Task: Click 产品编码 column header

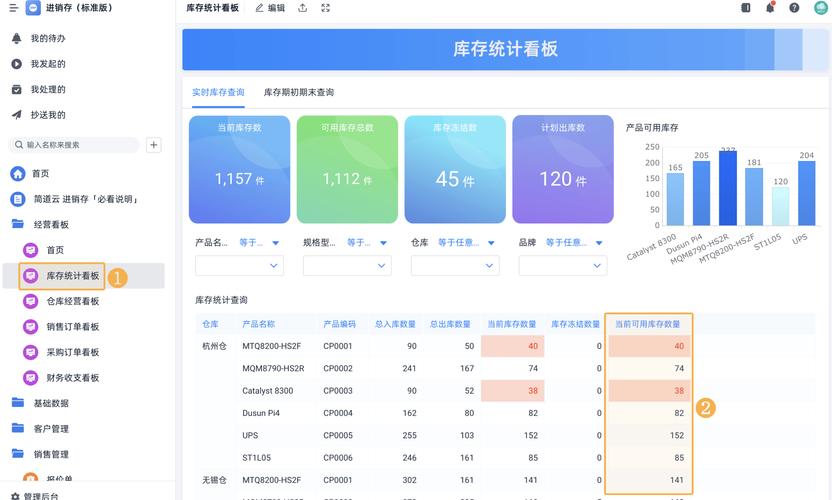Action: (x=340, y=324)
